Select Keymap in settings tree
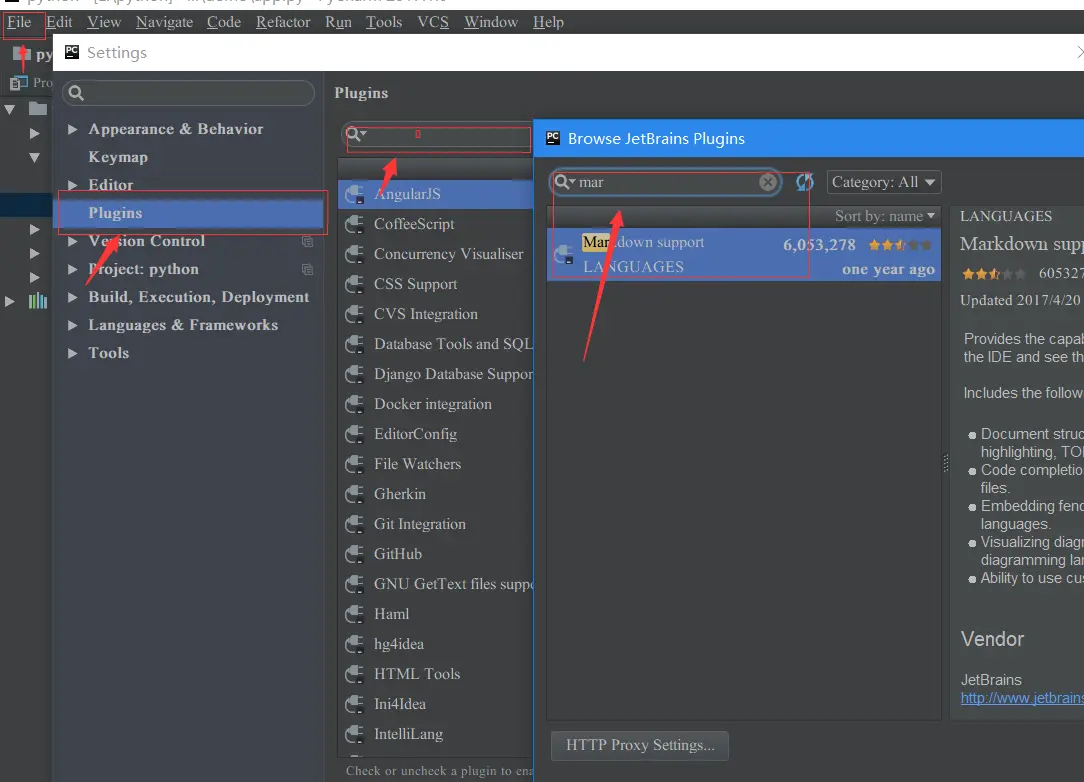 point(118,157)
